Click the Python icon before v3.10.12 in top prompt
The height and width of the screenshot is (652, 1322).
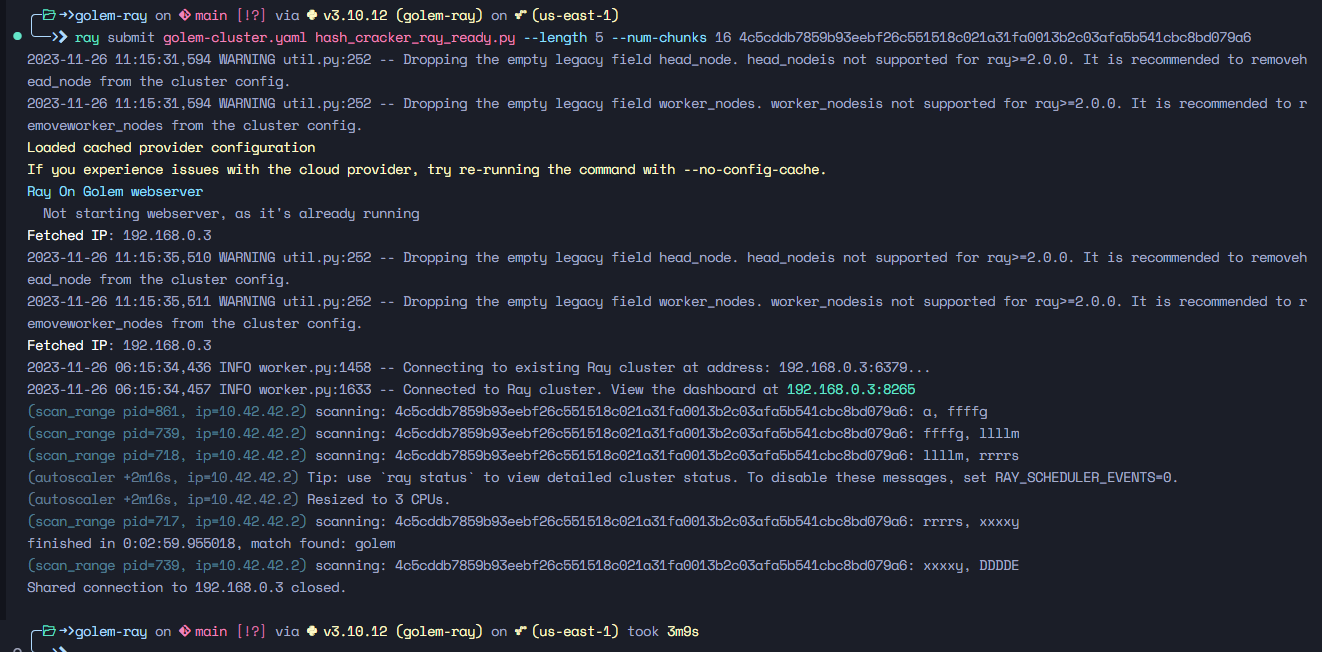pos(311,16)
